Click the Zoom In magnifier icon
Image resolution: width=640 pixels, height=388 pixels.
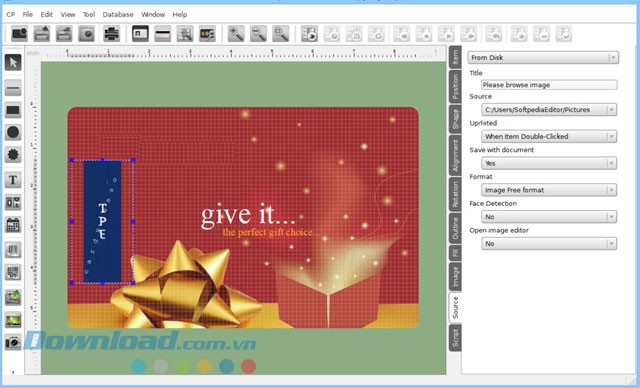click(x=236, y=34)
